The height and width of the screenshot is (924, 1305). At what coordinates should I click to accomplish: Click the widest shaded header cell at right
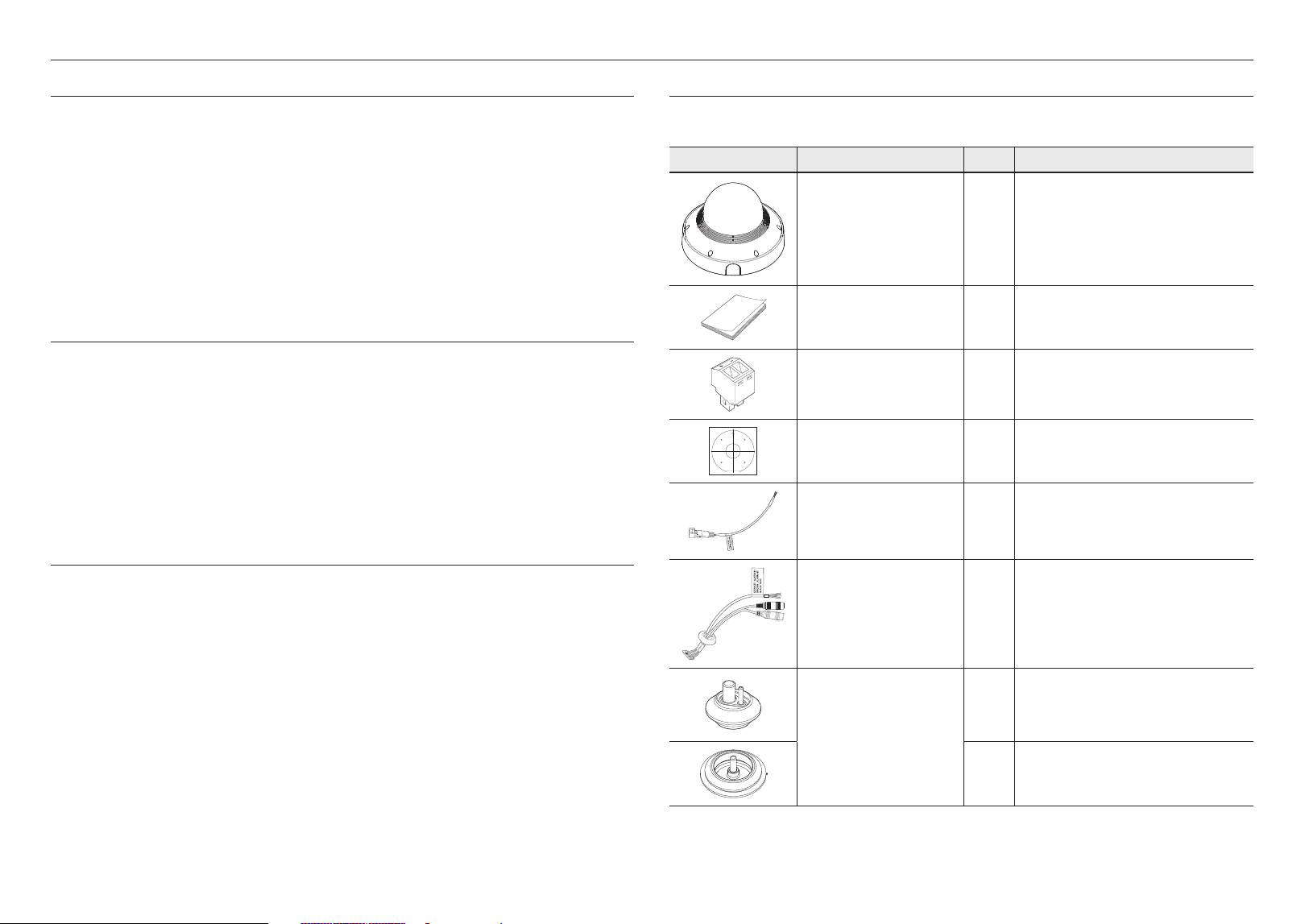(x=1134, y=160)
